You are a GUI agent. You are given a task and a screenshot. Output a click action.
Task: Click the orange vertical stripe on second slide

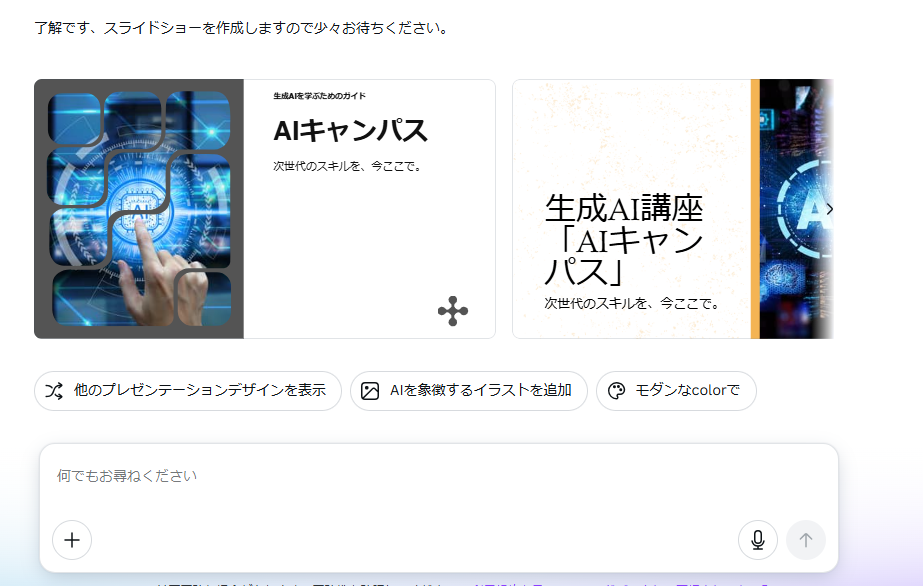[x=755, y=209]
